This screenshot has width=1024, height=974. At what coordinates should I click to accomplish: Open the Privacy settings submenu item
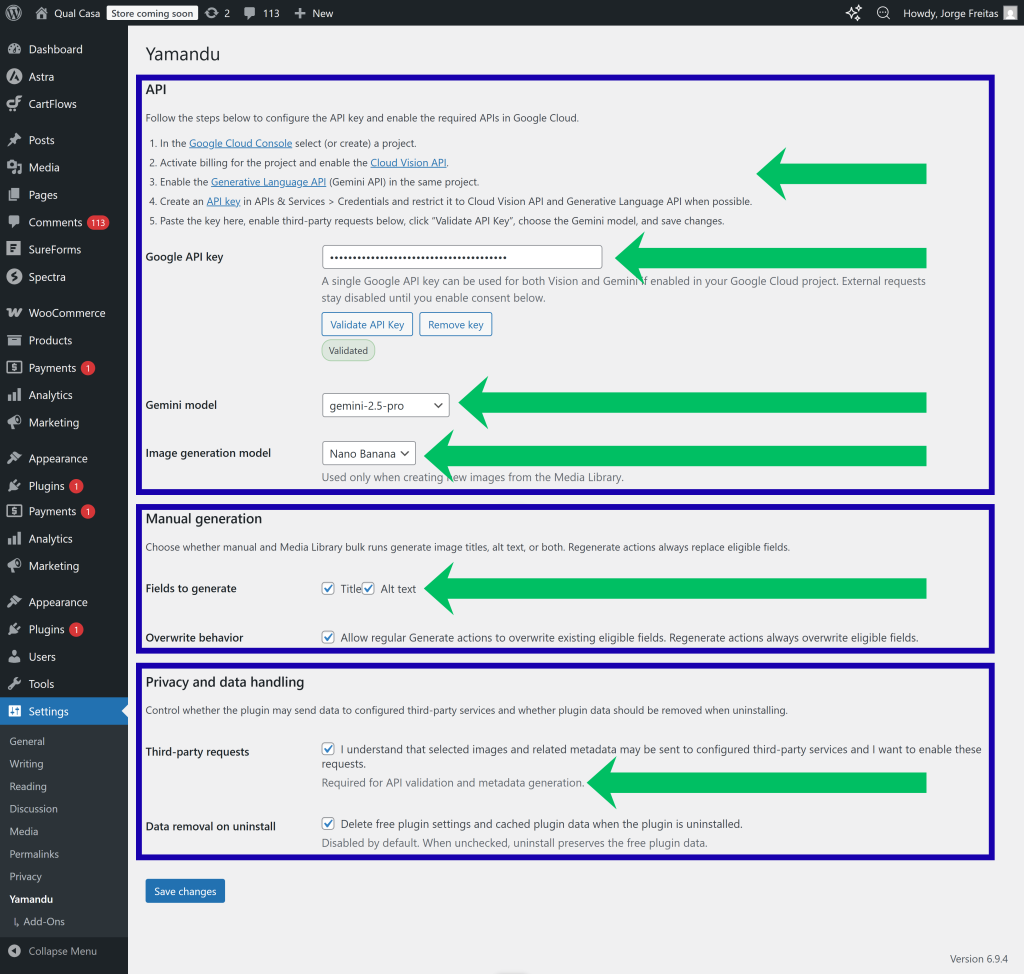pyautogui.click(x=25, y=877)
